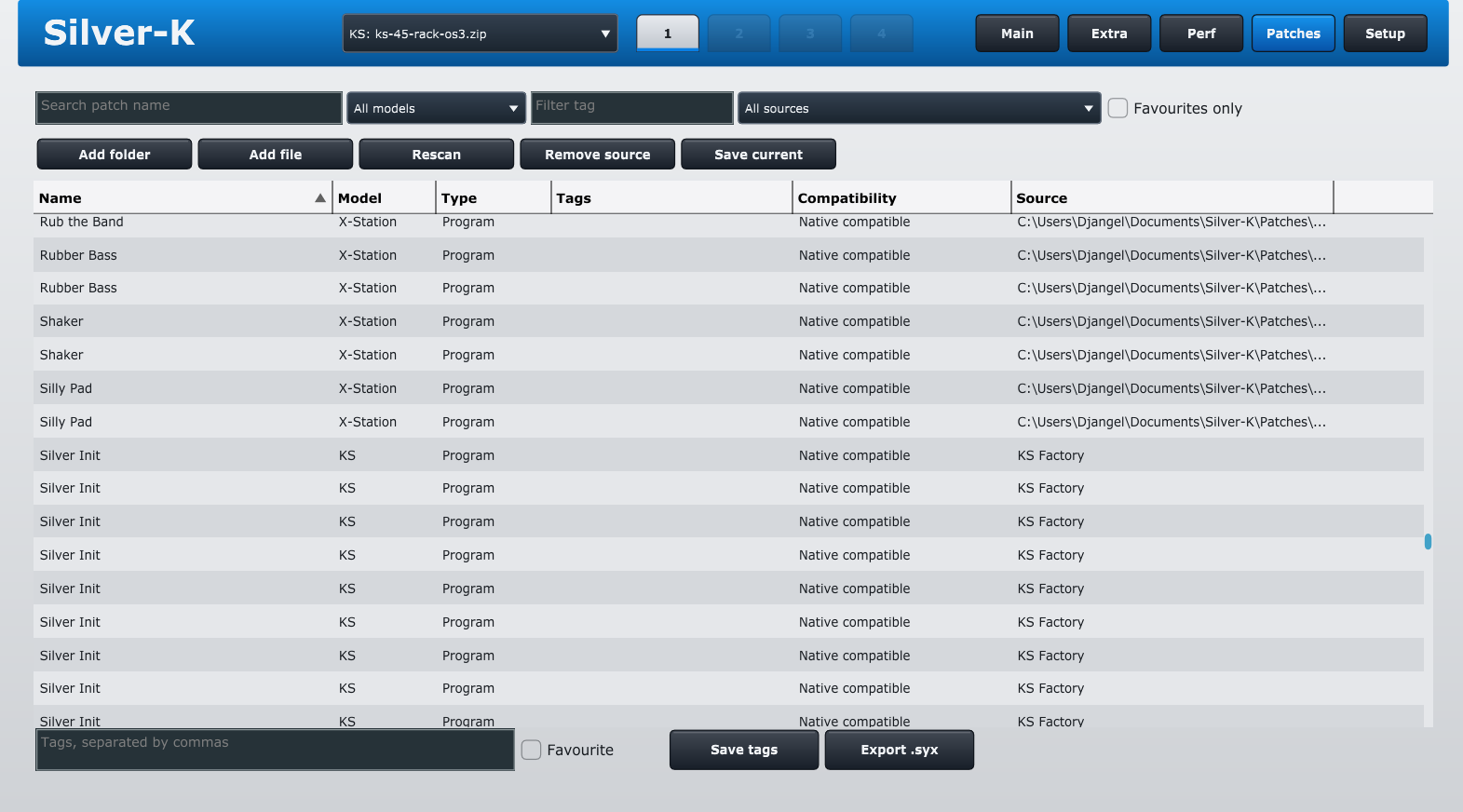Click the vertical scrollbar thumb of patch list
Screen dimensions: 1463x812
(x=1428, y=541)
